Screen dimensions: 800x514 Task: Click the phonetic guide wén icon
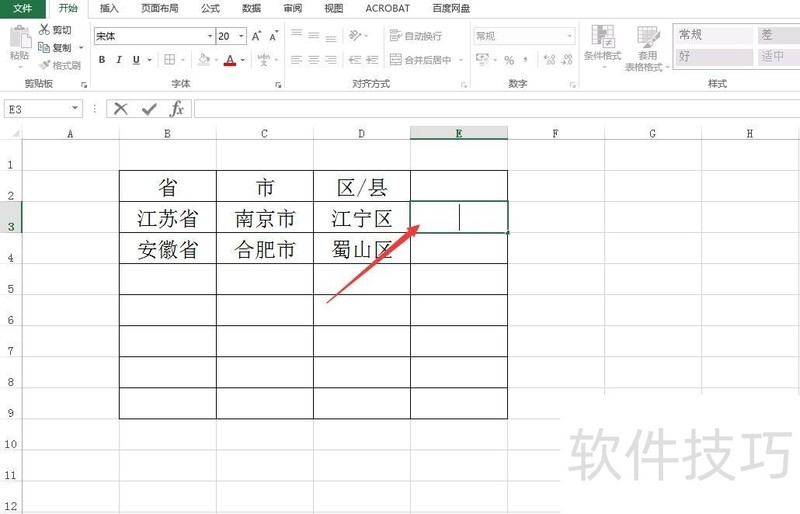264,60
